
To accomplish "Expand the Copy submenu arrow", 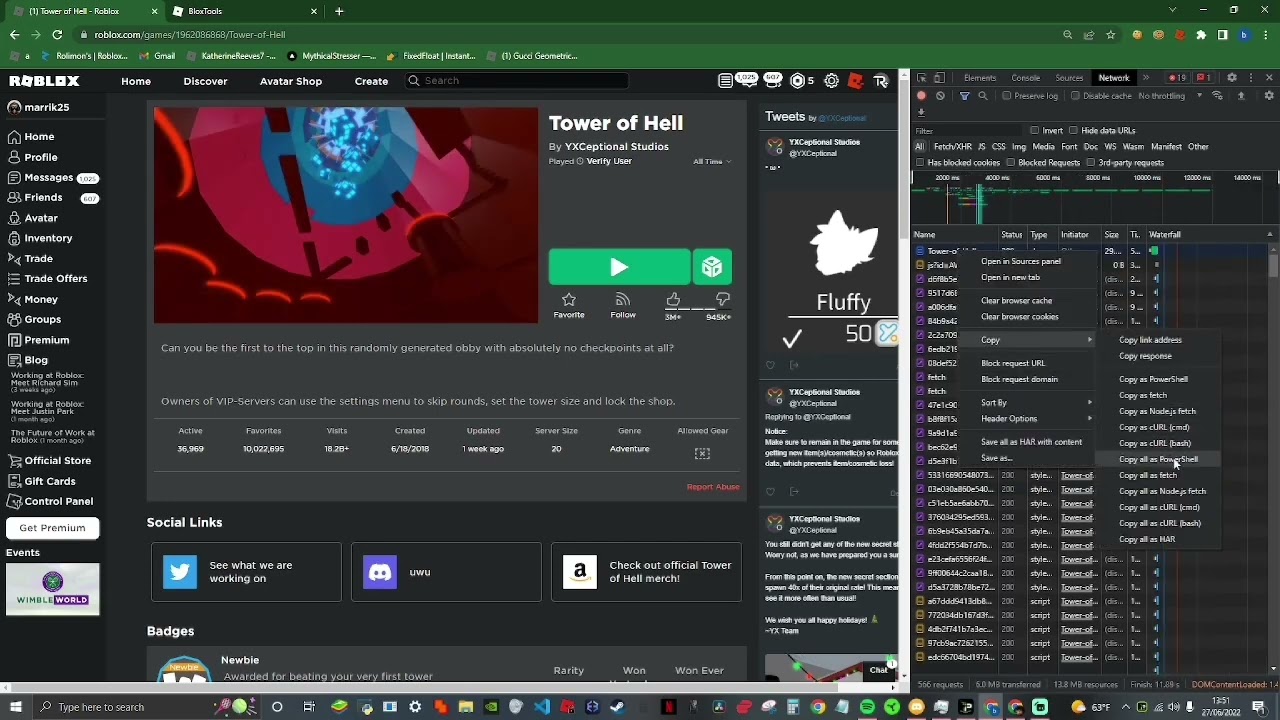I will click(1090, 340).
